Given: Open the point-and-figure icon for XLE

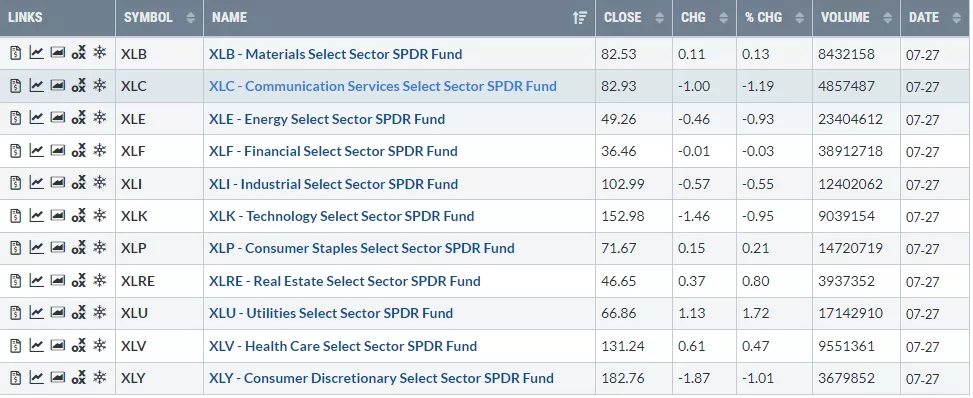Looking at the screenshot, I should 78,117.
